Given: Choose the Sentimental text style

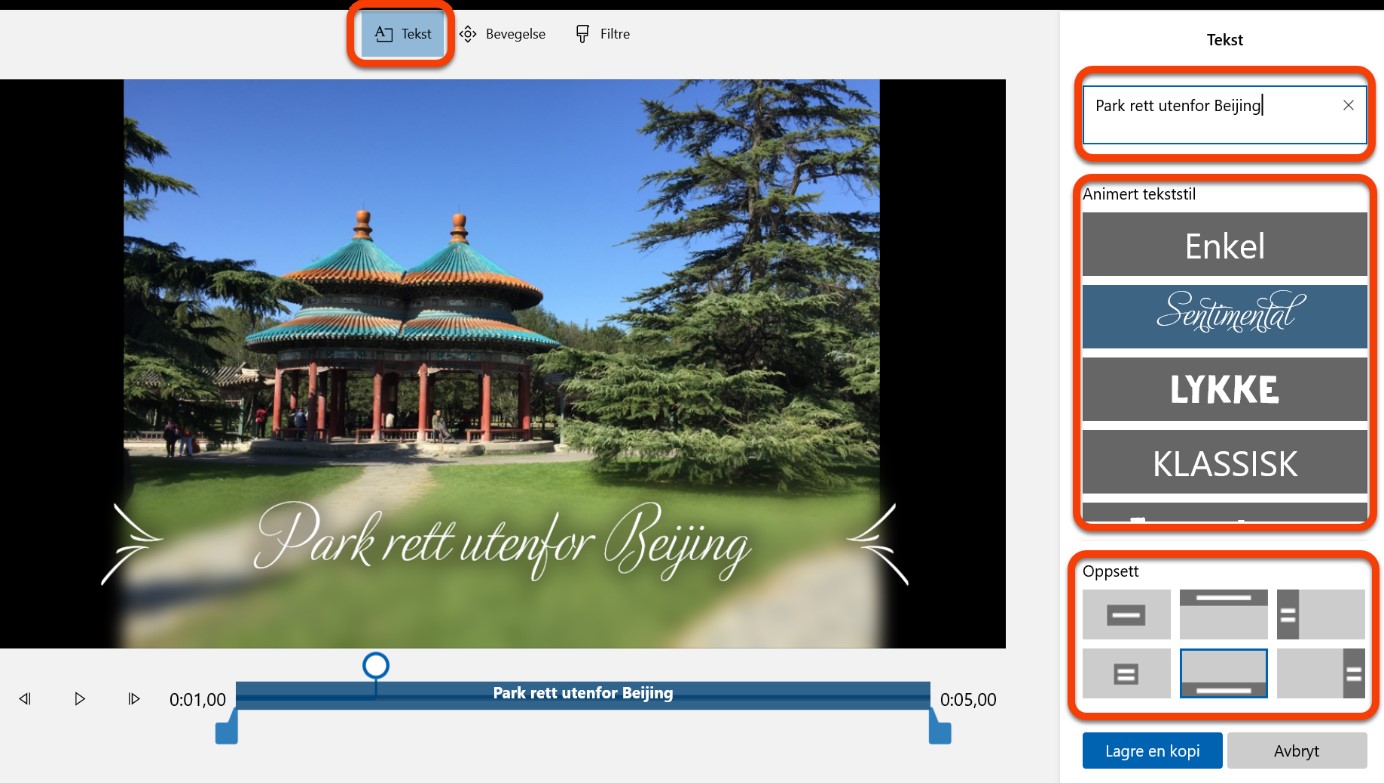Looking at the screenshot, I should point(1224,316).
